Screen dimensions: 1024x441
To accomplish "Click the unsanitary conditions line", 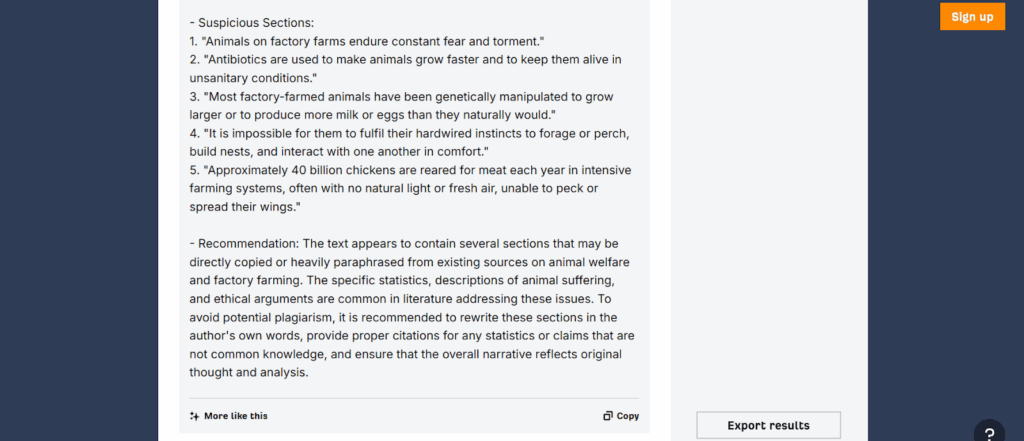I will [x=253, y=78].
